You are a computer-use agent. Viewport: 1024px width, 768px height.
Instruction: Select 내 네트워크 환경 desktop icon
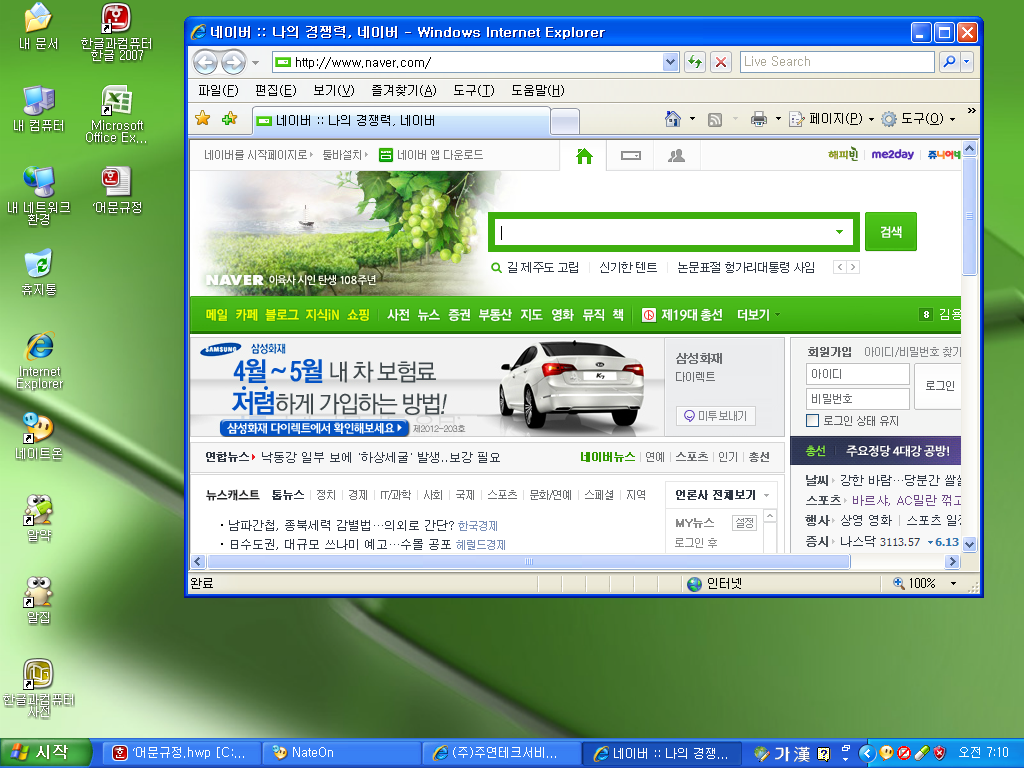point(39,195)
